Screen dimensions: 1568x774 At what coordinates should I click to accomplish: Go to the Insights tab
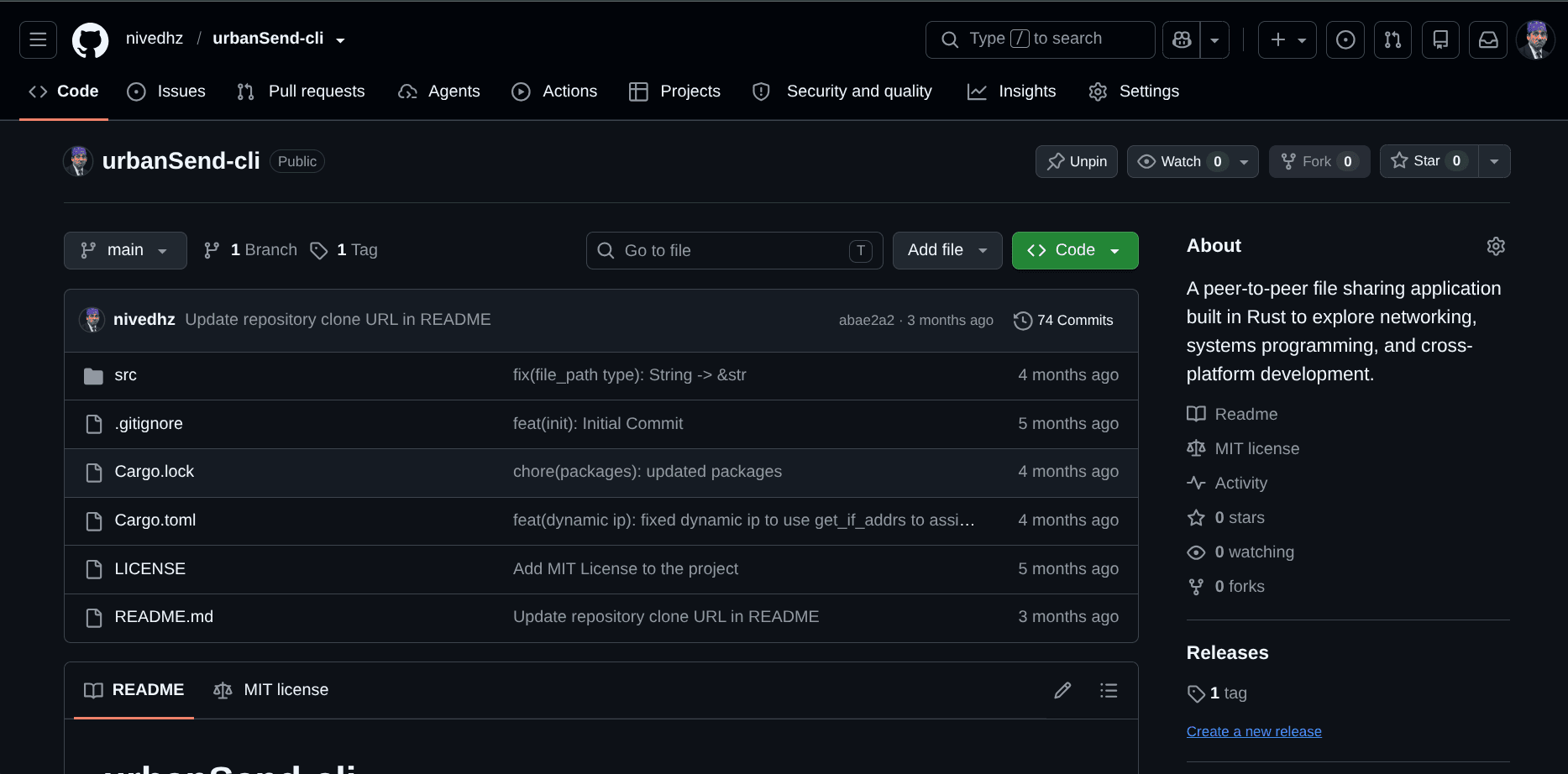[x=1012, y=92]
